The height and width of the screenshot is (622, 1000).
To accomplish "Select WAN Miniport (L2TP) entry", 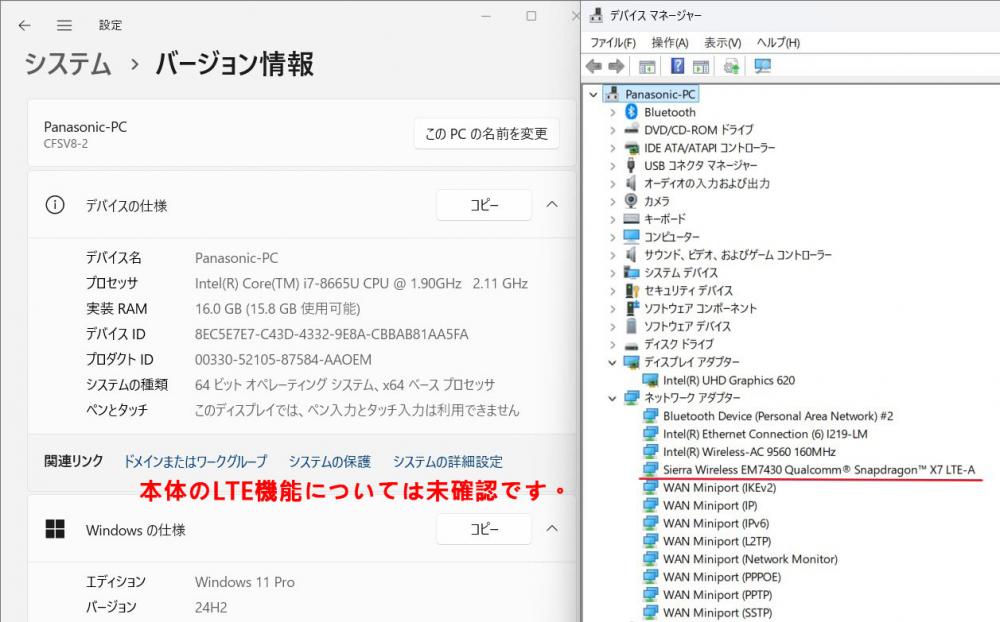I will pos(717,541).
